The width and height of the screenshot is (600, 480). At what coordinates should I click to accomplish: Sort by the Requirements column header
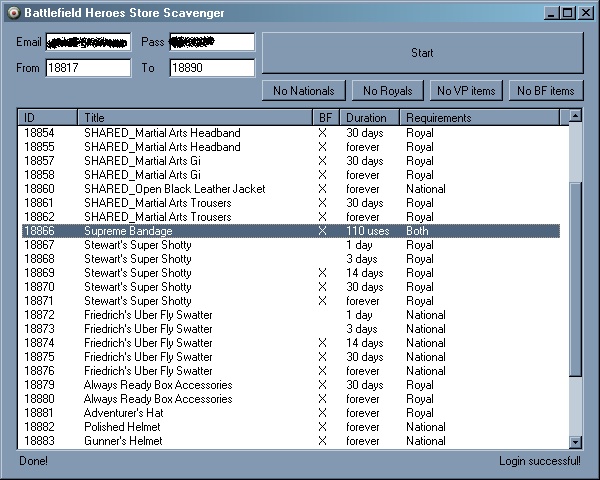479,118
